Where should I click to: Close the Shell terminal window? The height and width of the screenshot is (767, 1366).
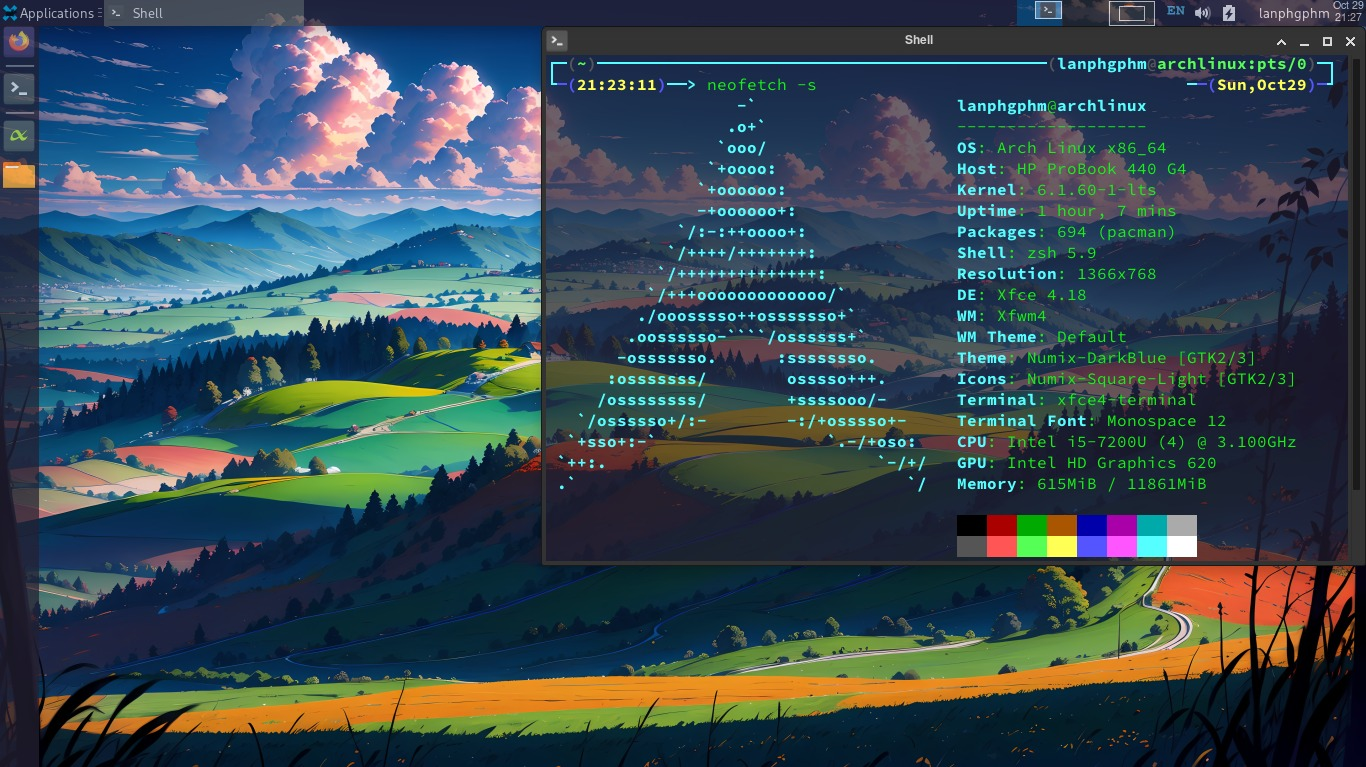[1350, 41]
